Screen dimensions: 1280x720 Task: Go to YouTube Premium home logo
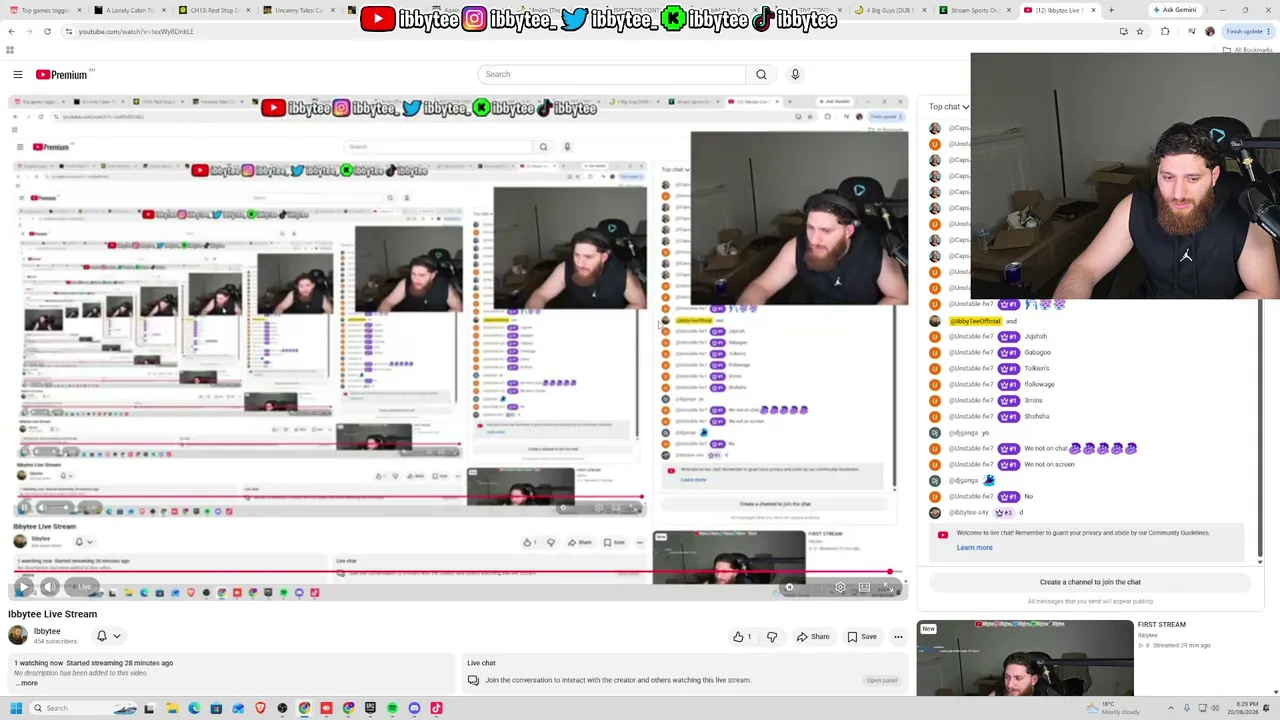pyautogui.click(x=62, y=74)
